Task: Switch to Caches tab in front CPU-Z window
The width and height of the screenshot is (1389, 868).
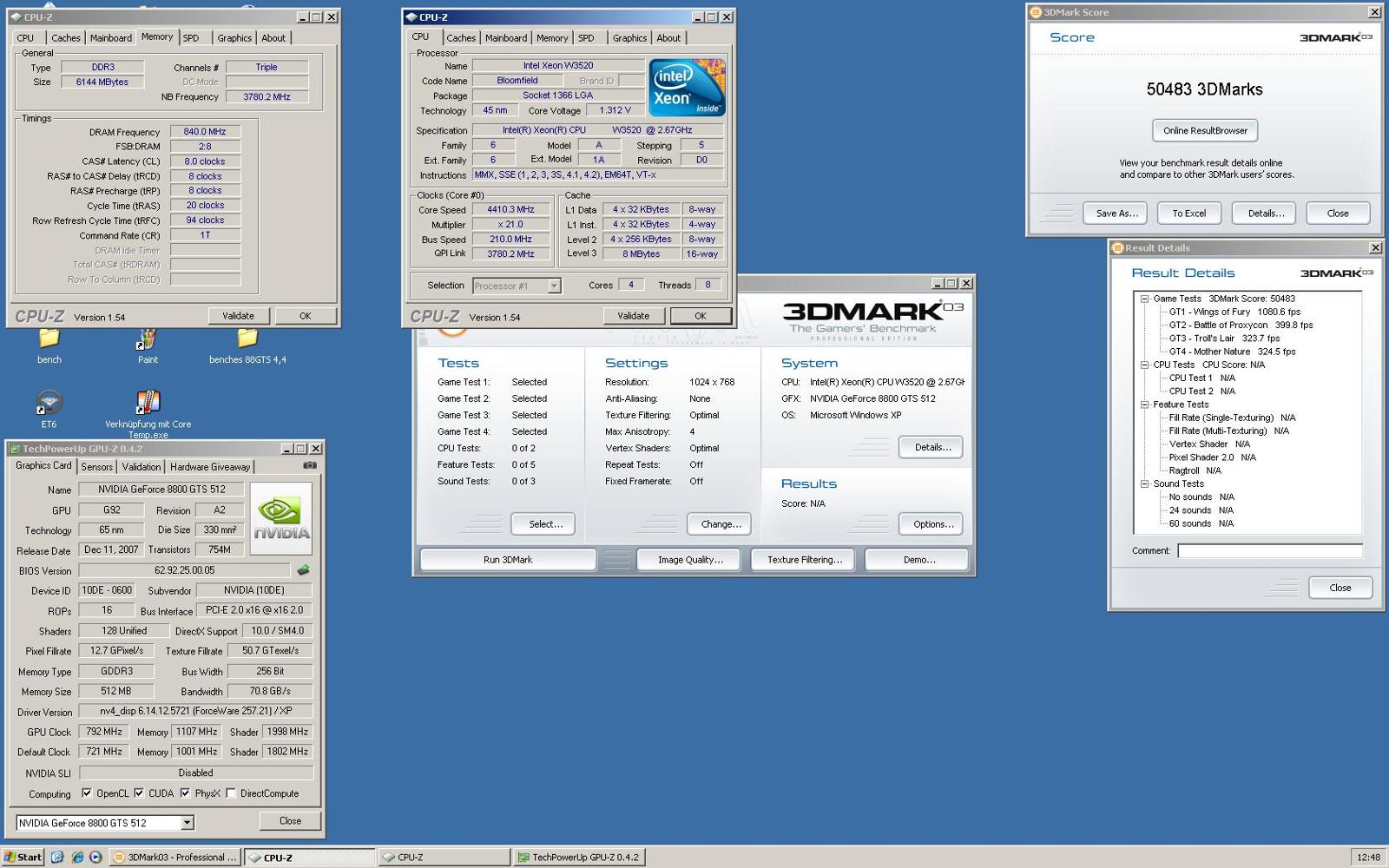Action: 461,38
